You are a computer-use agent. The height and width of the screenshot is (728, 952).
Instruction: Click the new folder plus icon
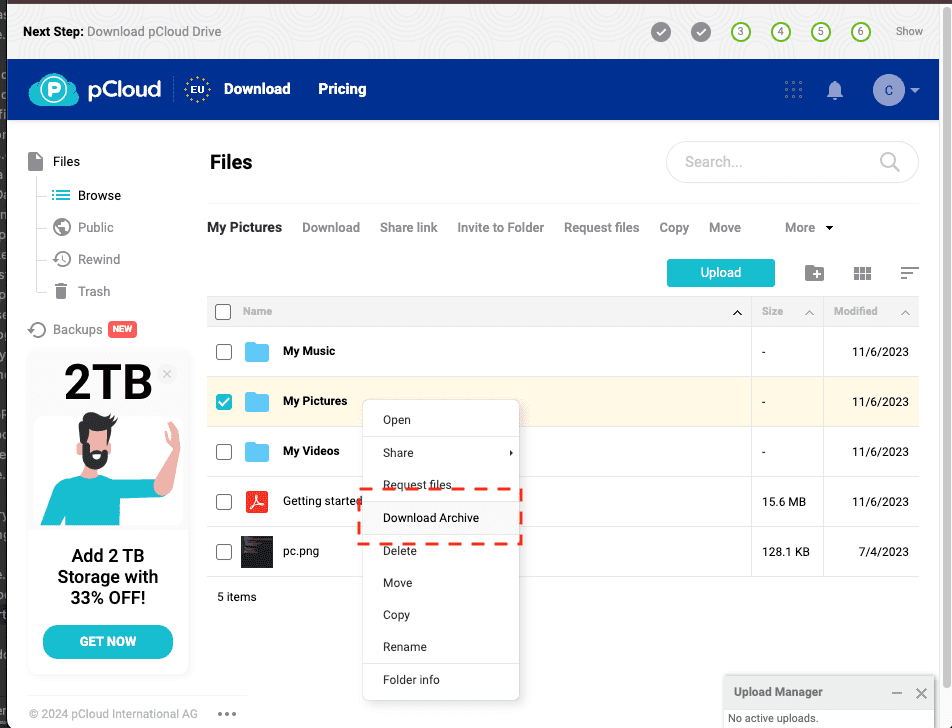pos(814,273)
